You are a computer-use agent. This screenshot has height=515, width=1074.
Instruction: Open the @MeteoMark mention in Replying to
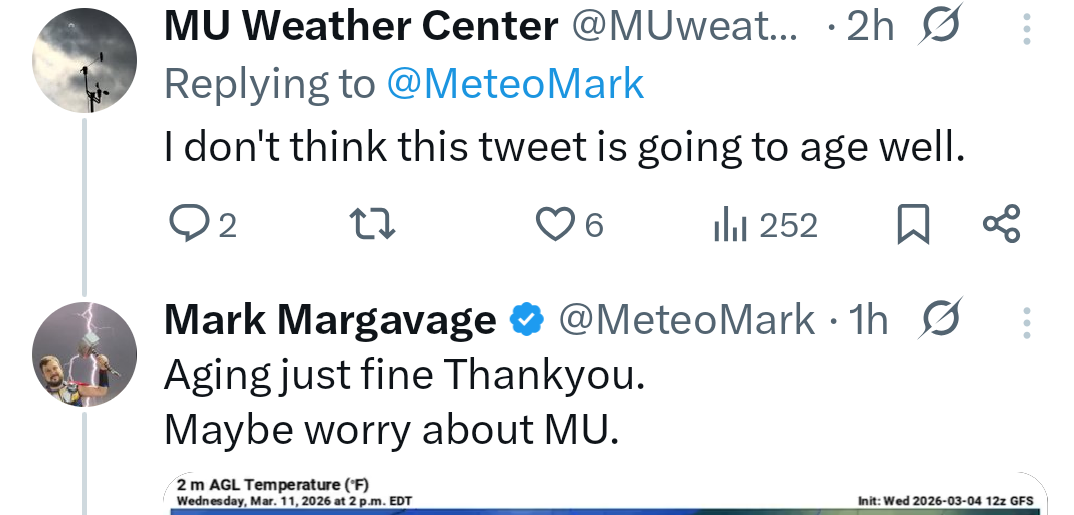tap(515, 85)
